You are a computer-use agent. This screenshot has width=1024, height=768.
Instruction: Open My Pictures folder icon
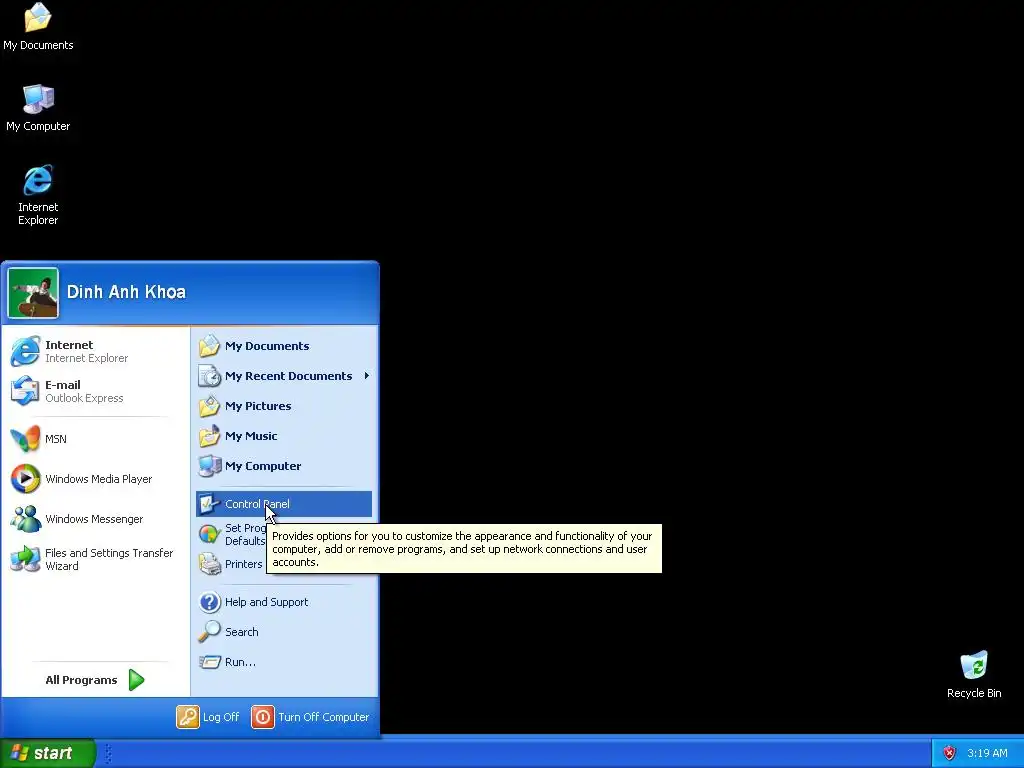coord(210,406)
